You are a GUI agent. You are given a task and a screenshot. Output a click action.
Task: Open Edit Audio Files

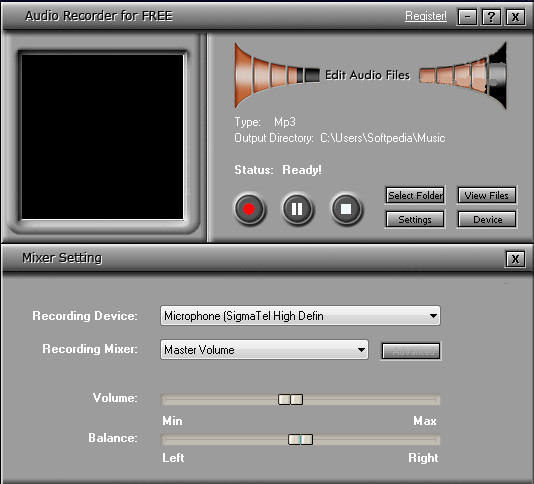[x=367, y=75]
